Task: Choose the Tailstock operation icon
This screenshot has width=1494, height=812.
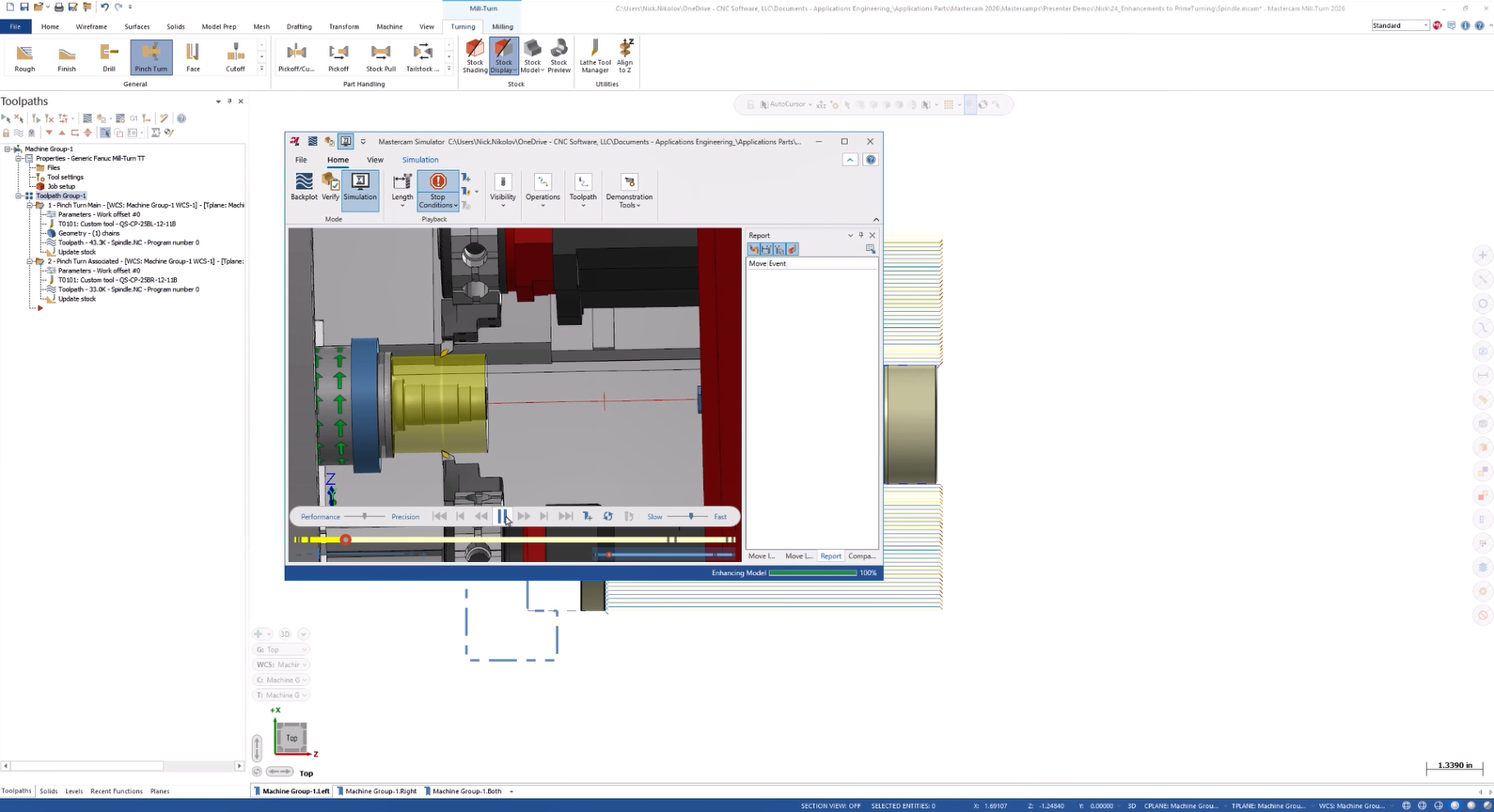Action: point(423,57)
